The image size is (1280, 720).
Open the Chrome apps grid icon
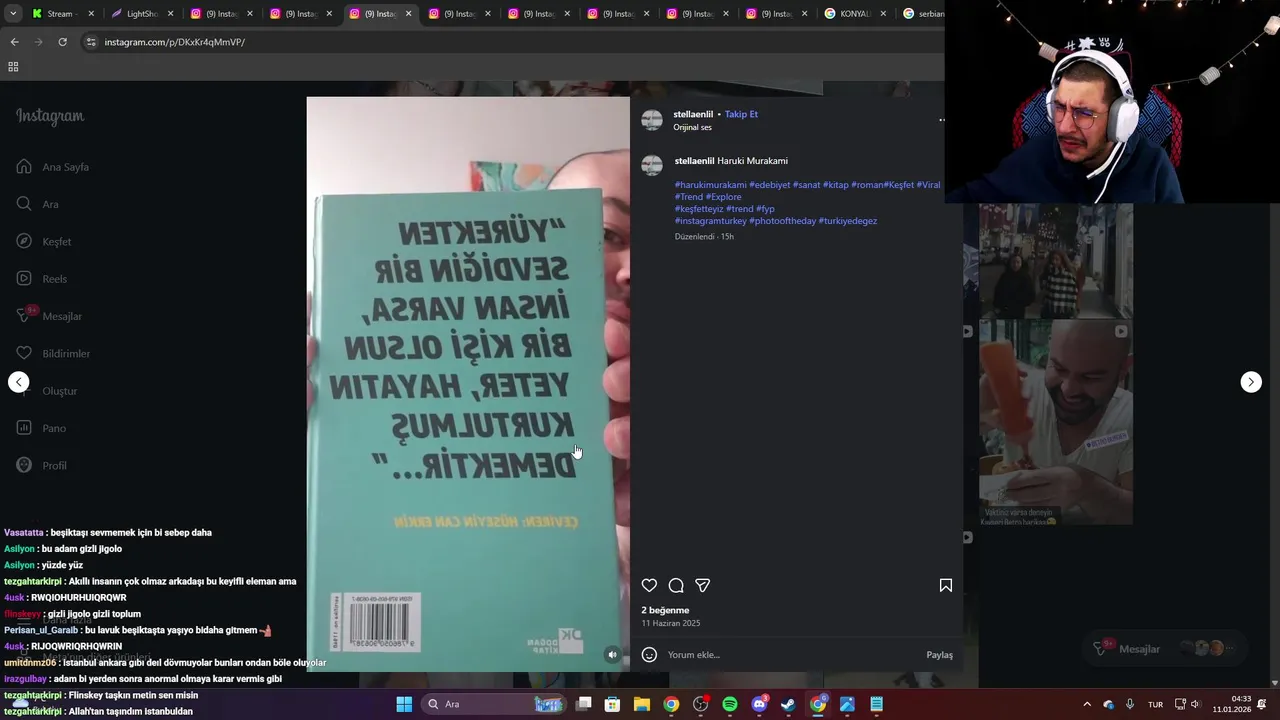pyautogui.click(x=13, y=67)
